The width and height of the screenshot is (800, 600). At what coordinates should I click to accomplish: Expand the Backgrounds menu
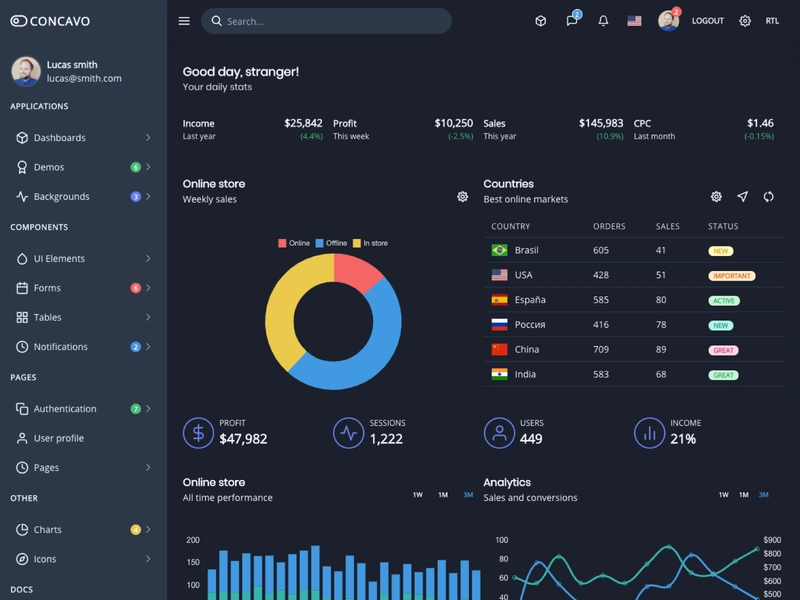click(x=83, y=196)
